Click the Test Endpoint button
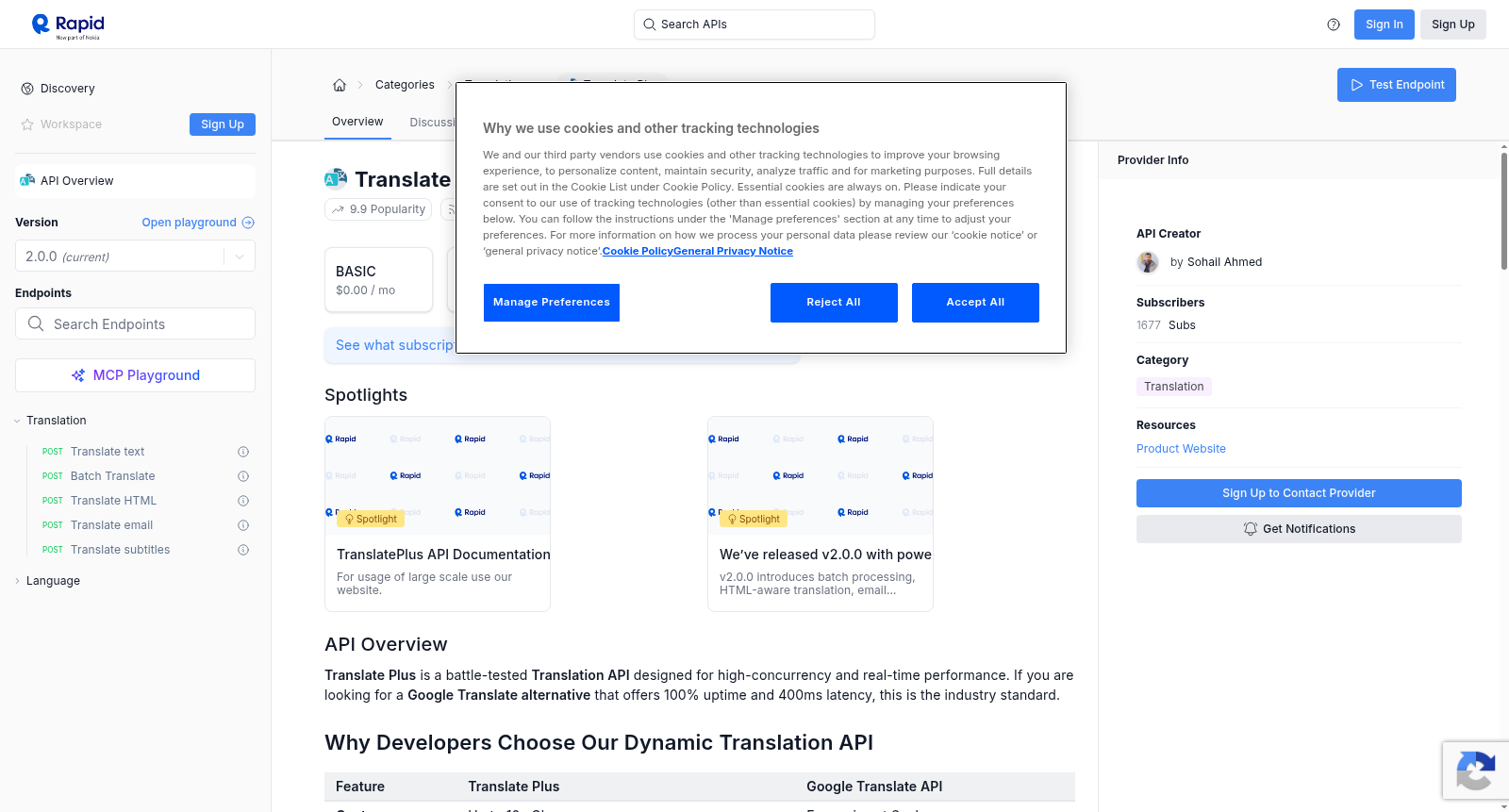Screen dimensions: 1509x812 click(x=1397, y=85)
